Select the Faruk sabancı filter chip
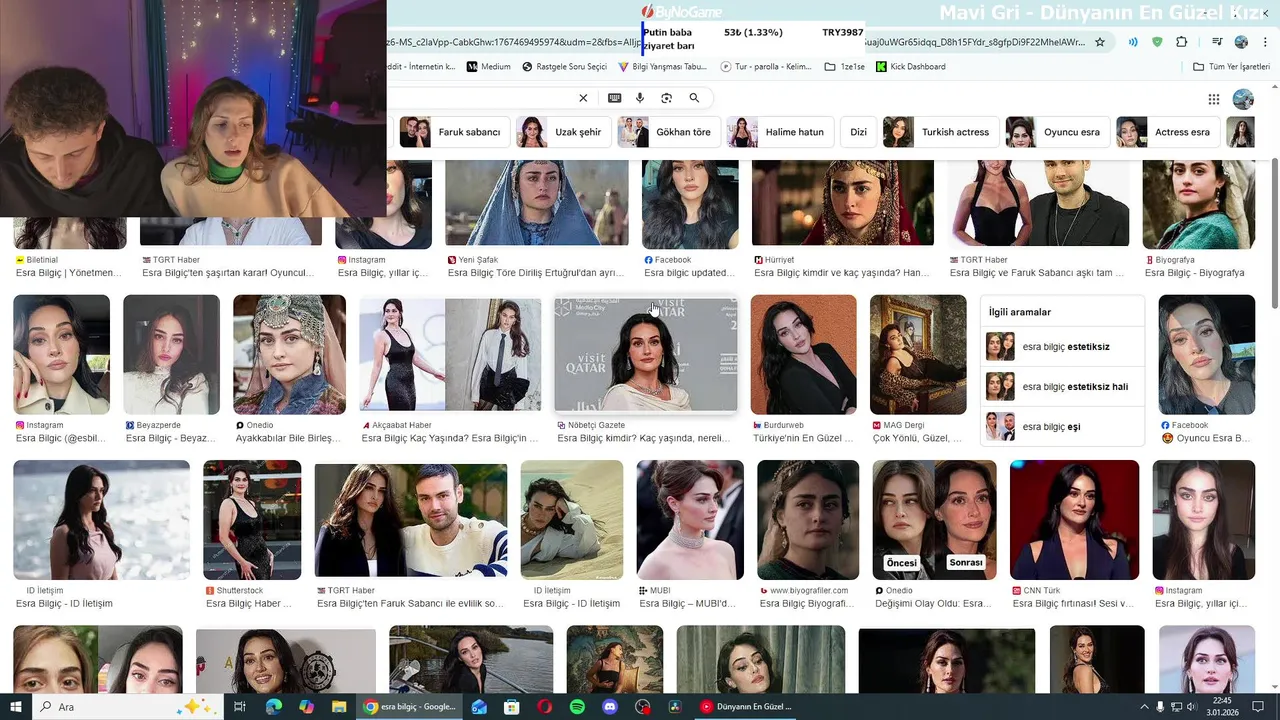The width and height of the screenshot is (1280, 720). click(455, 132)
